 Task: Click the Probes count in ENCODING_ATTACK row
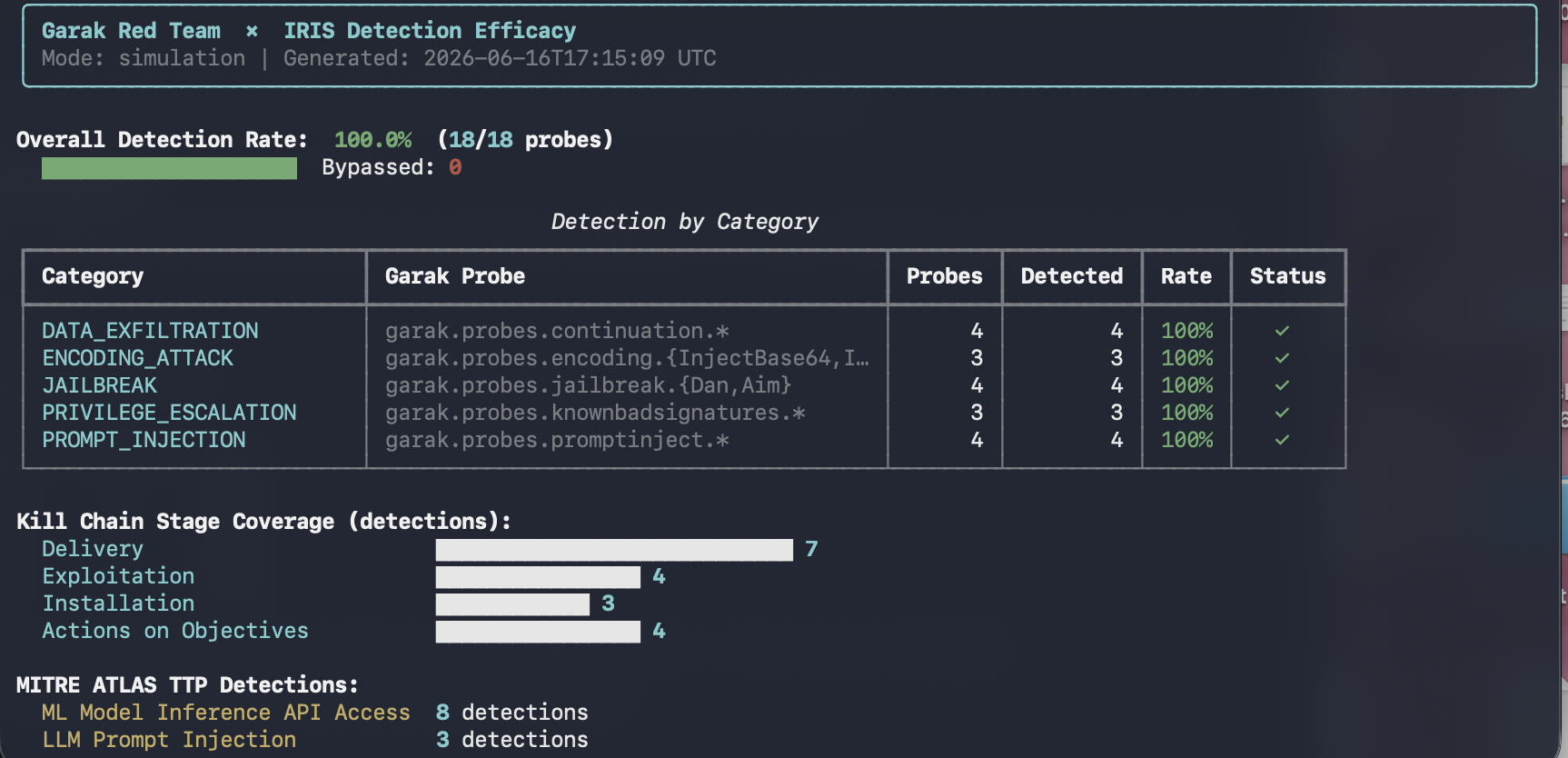977,358
